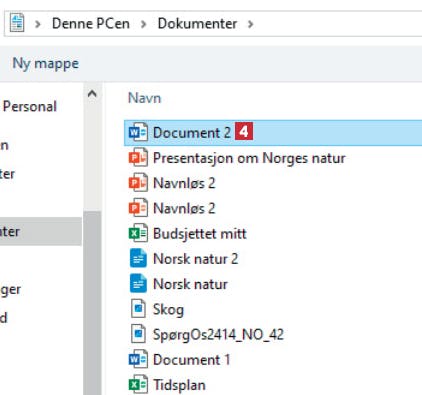Click the scroll up arrow in sidebar
Screen dimensions: 422x395
click(x=92, y=94)
